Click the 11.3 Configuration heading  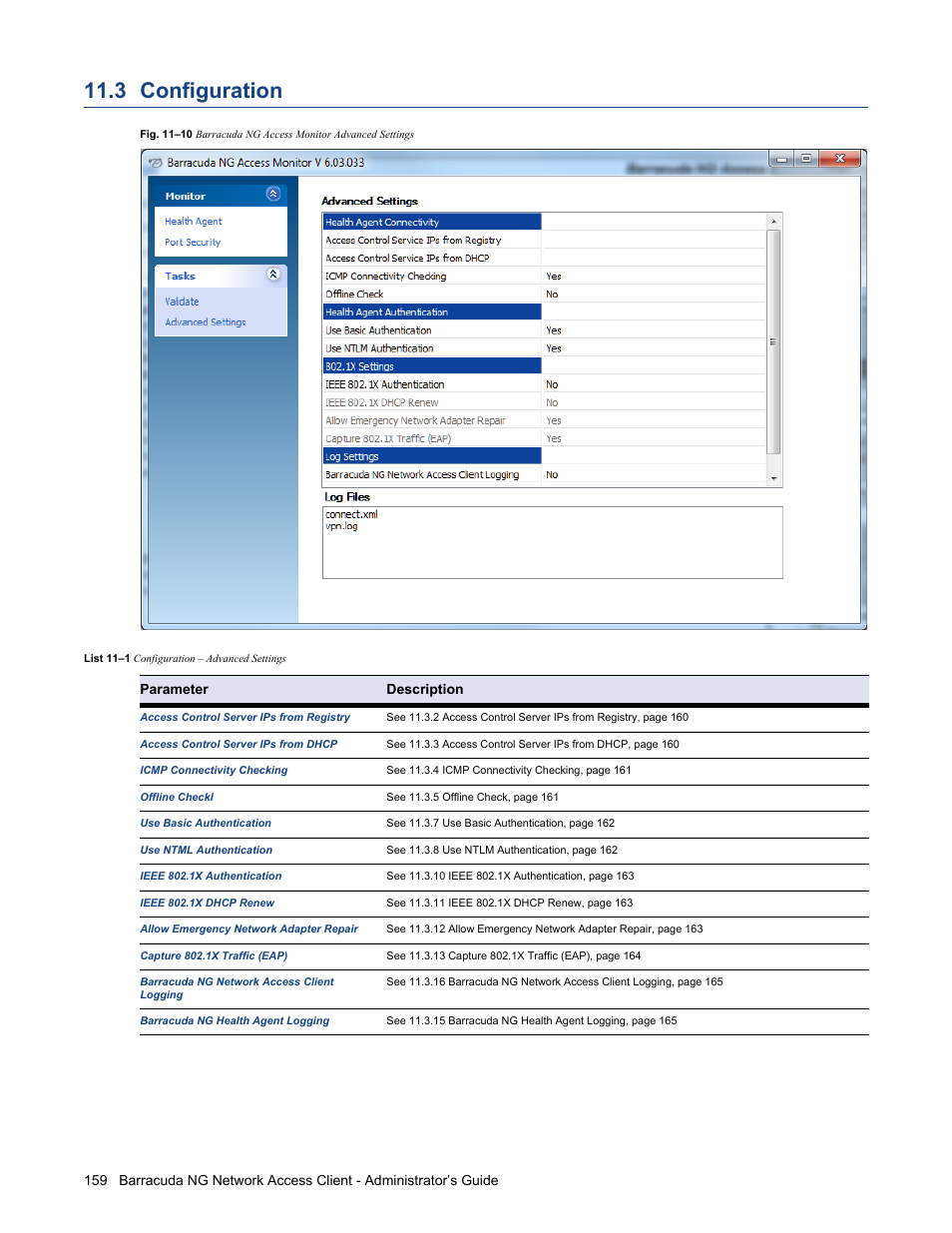click(x=183, y=91)
